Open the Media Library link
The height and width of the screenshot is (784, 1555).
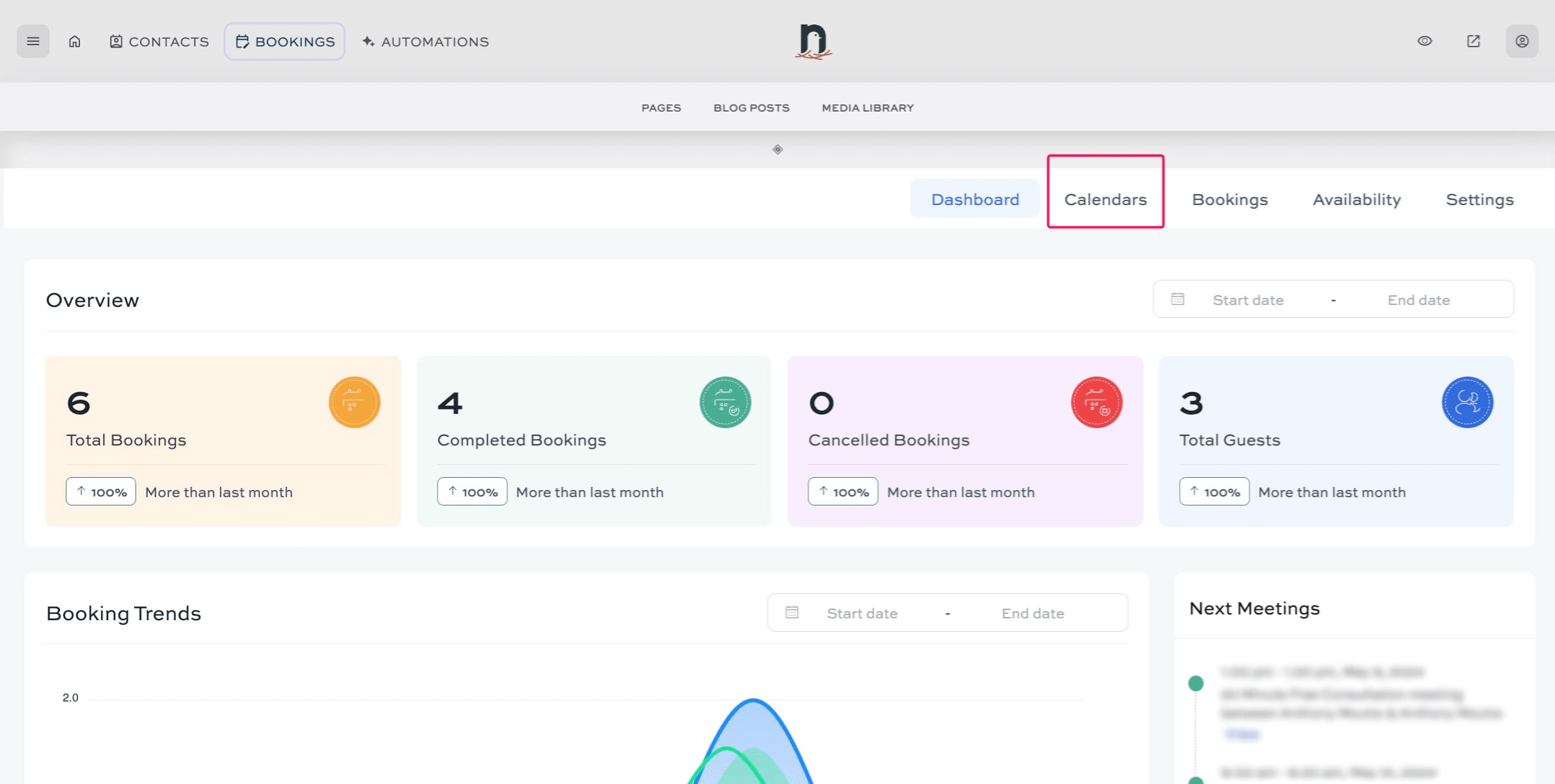867,108
